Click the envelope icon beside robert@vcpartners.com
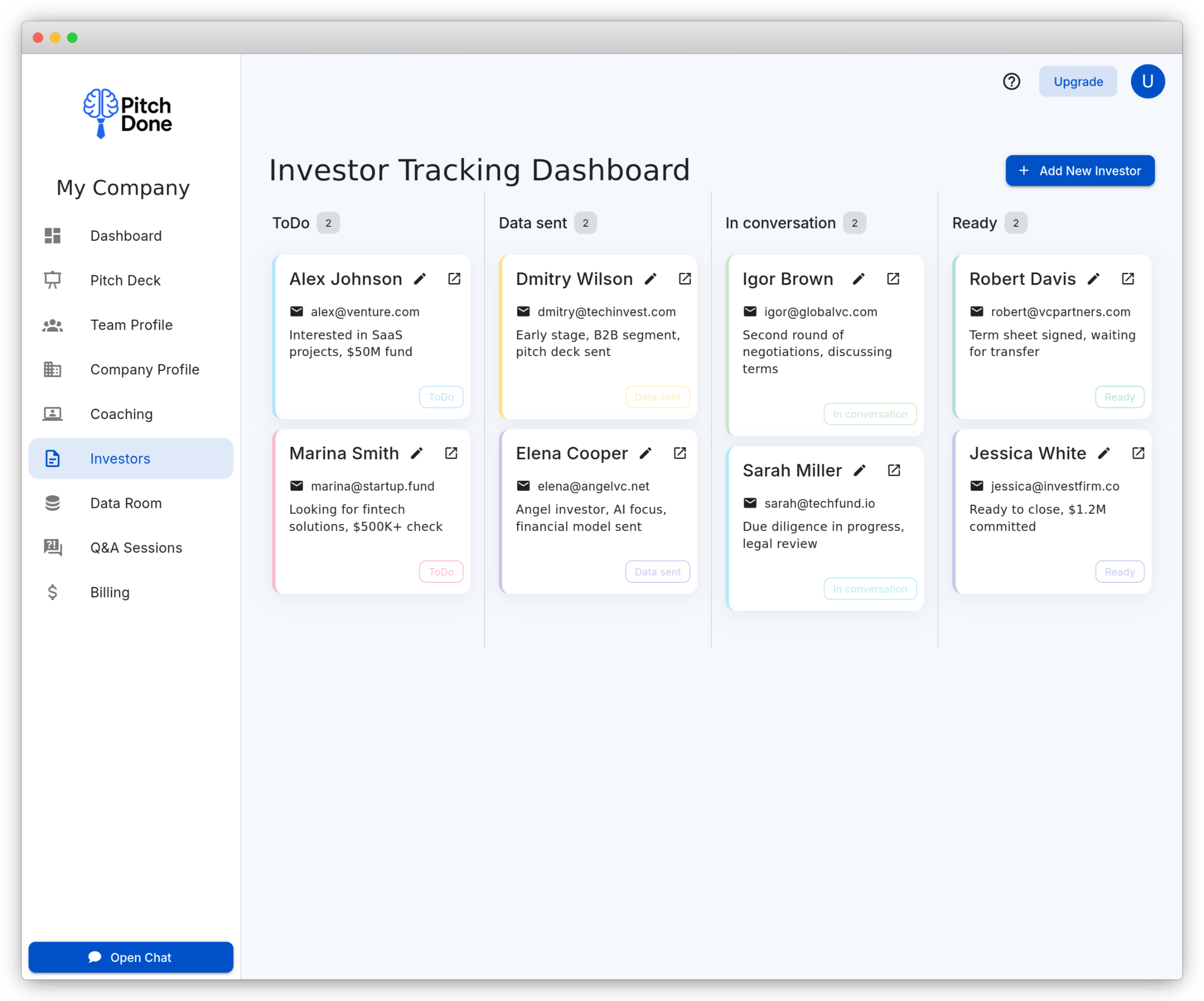The width and height of the screenshot is (1204, 1001). 976,311
